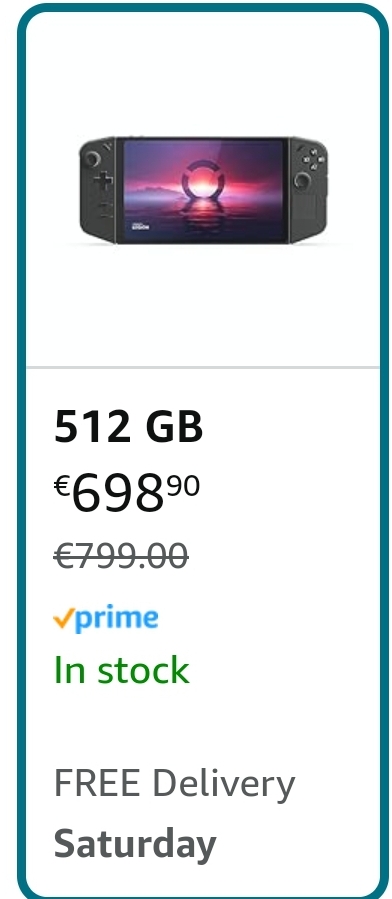Click the right detachable controller in the image
Screen dimensions: 392x899
coord(308,190)
